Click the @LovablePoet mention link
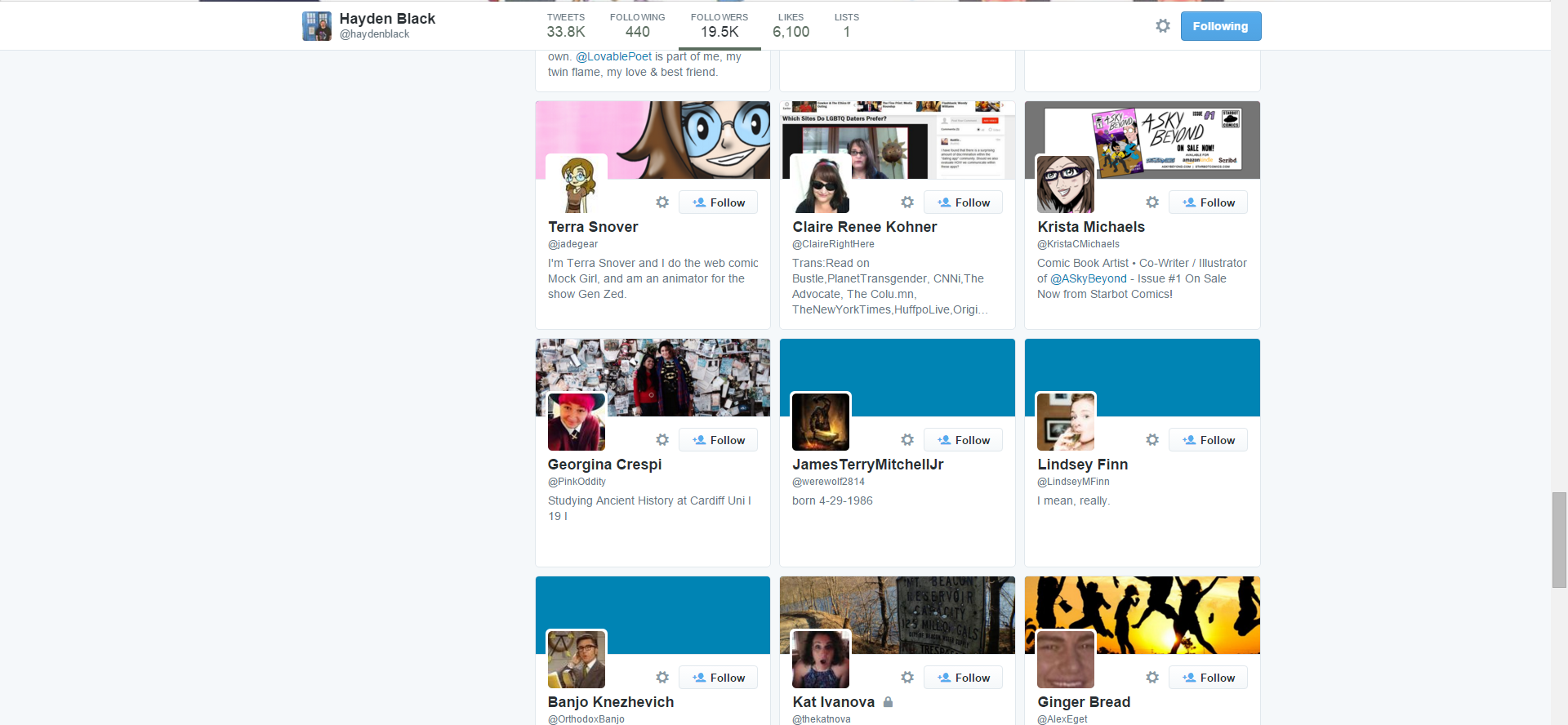Screen dimensions: 1568x725 [x=614, y=56]
